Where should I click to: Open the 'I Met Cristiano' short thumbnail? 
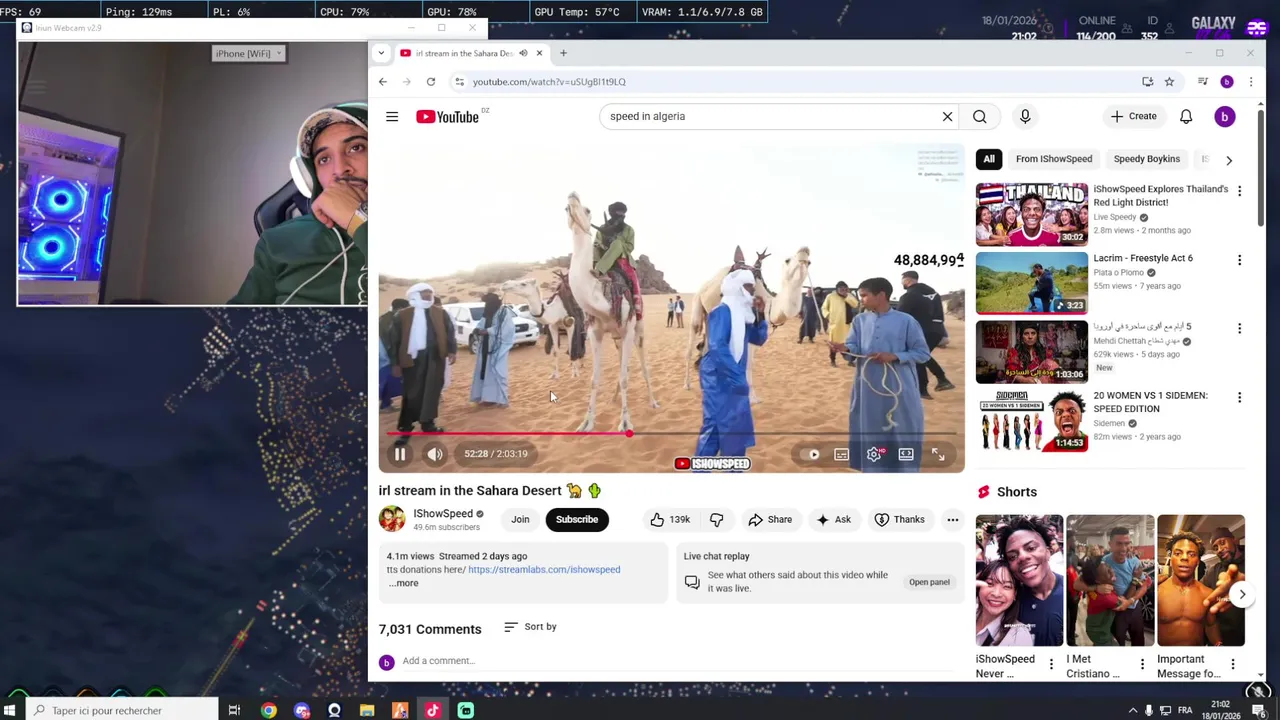tap(1110, 581)
